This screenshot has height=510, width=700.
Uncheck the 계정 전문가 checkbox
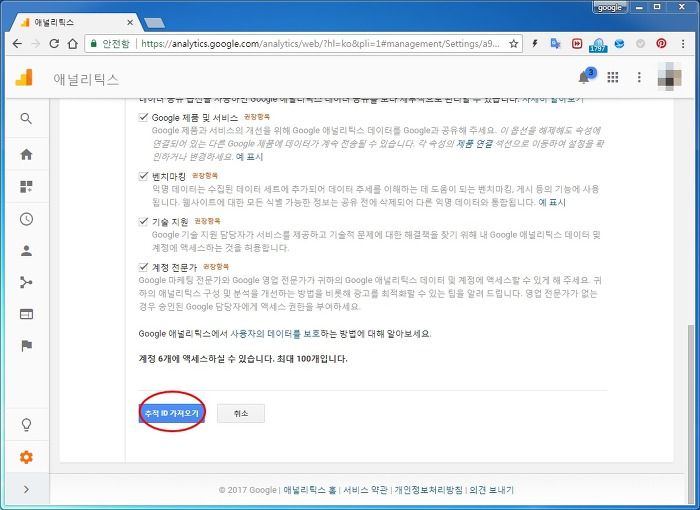[143, 267]
